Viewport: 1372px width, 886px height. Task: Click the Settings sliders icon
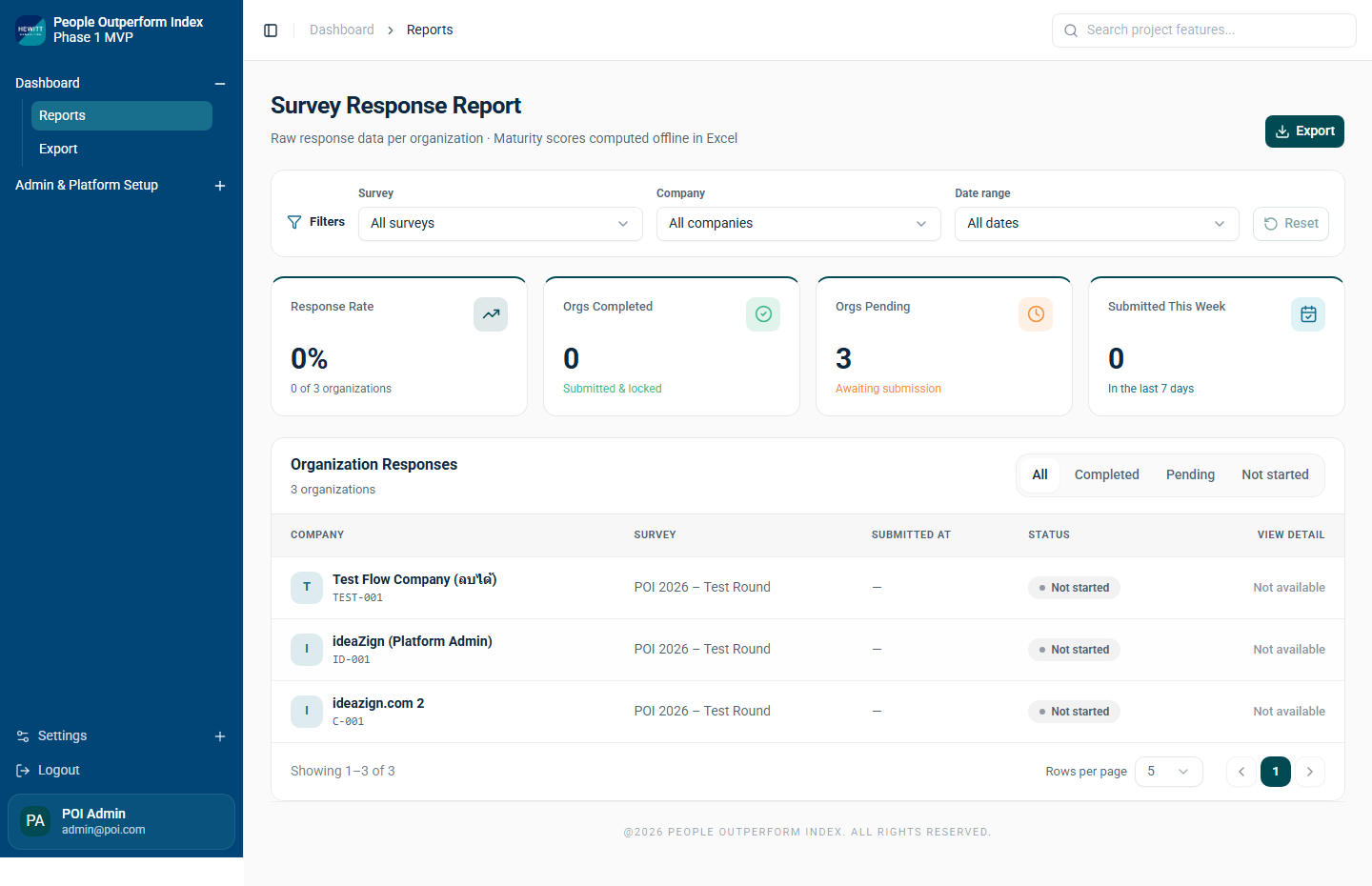point(23,736)
